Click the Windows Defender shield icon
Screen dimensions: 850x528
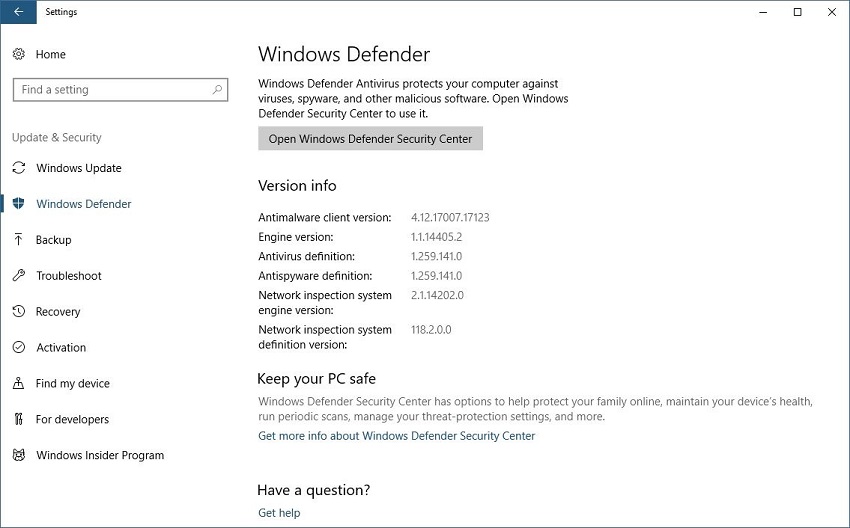click(x=19, y=204)
